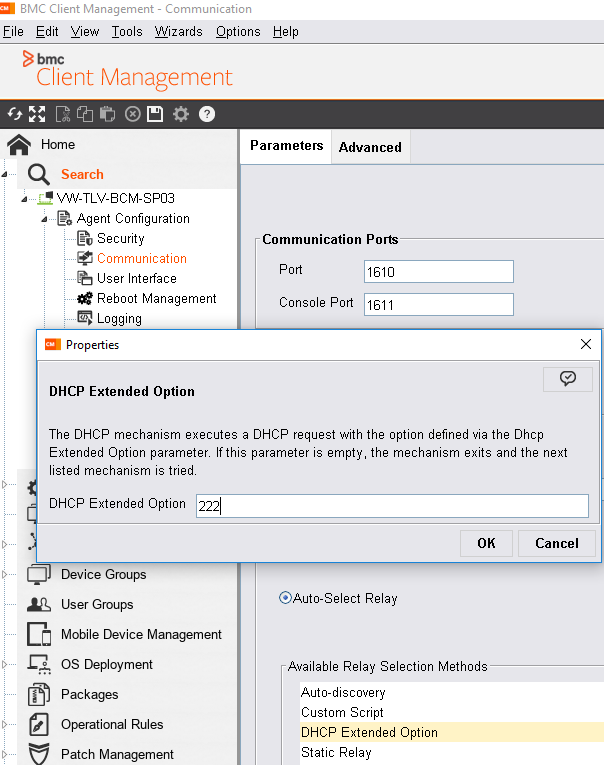Click the comment icon button in Properties dialog

(x=567, y=379)
